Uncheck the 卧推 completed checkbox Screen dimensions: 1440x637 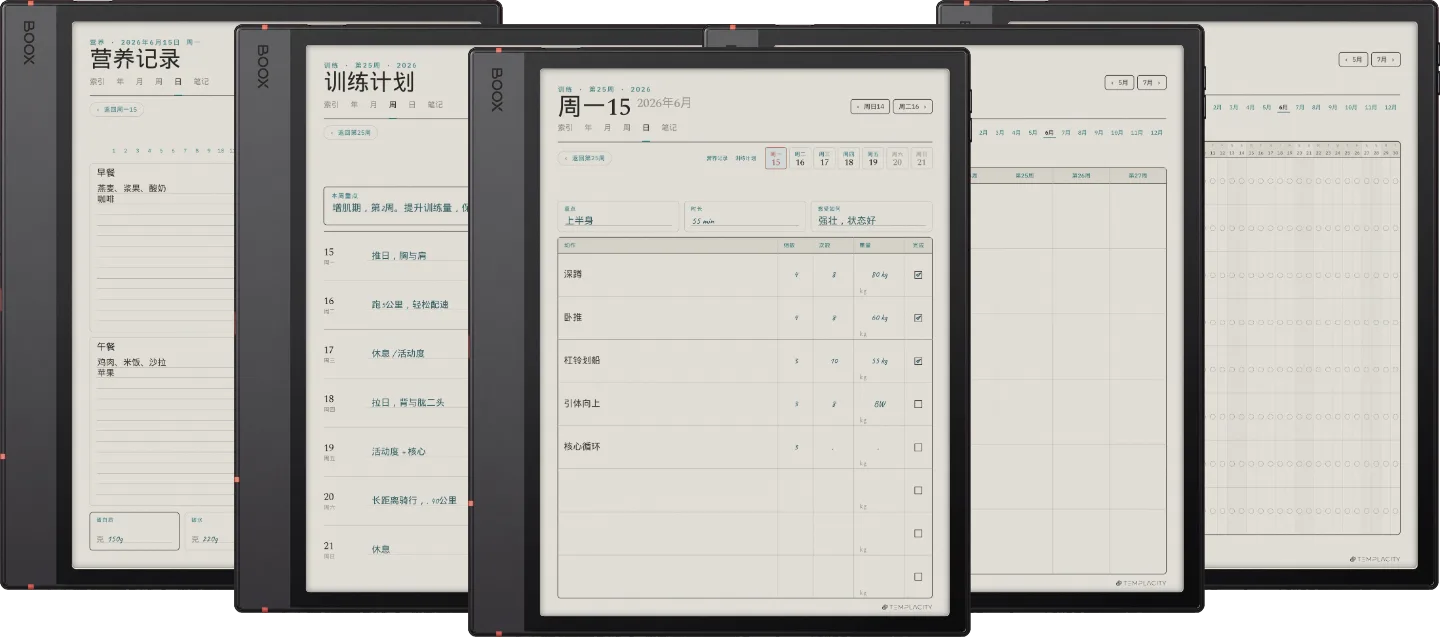918,318
